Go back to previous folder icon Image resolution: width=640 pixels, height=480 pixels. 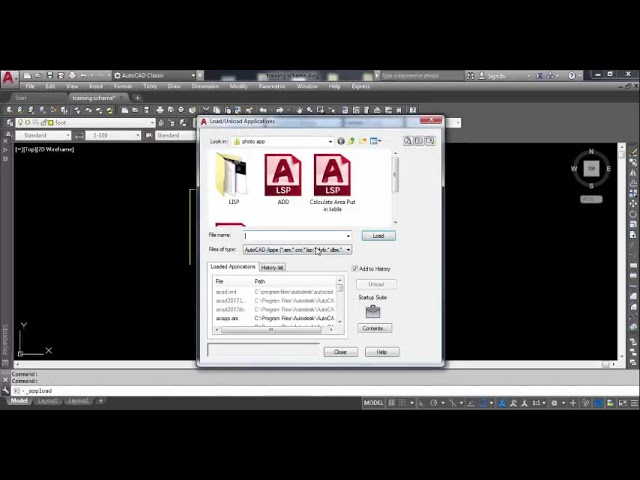(341, 141)
